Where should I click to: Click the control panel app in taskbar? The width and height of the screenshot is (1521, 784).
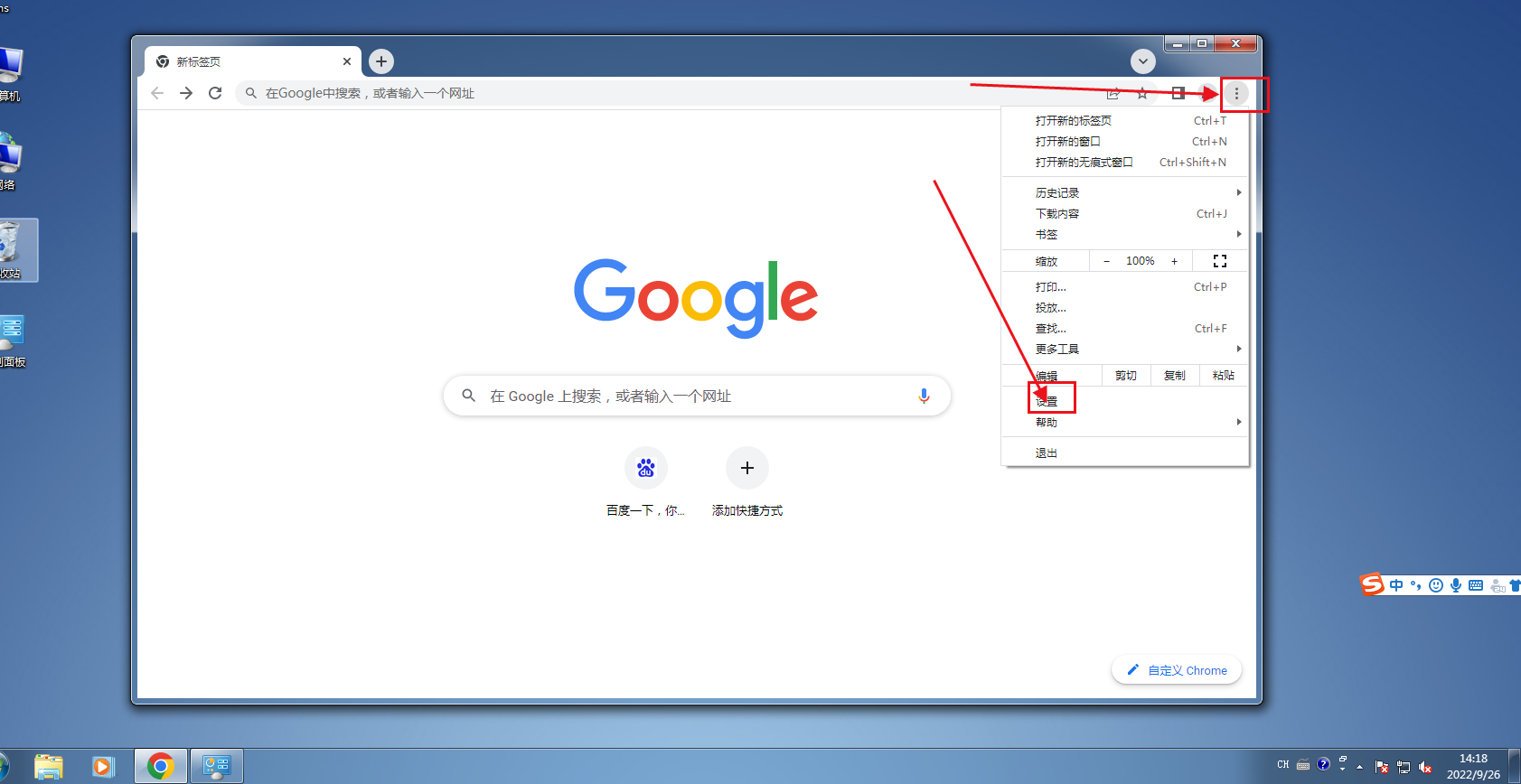click(x=217, y=767)
